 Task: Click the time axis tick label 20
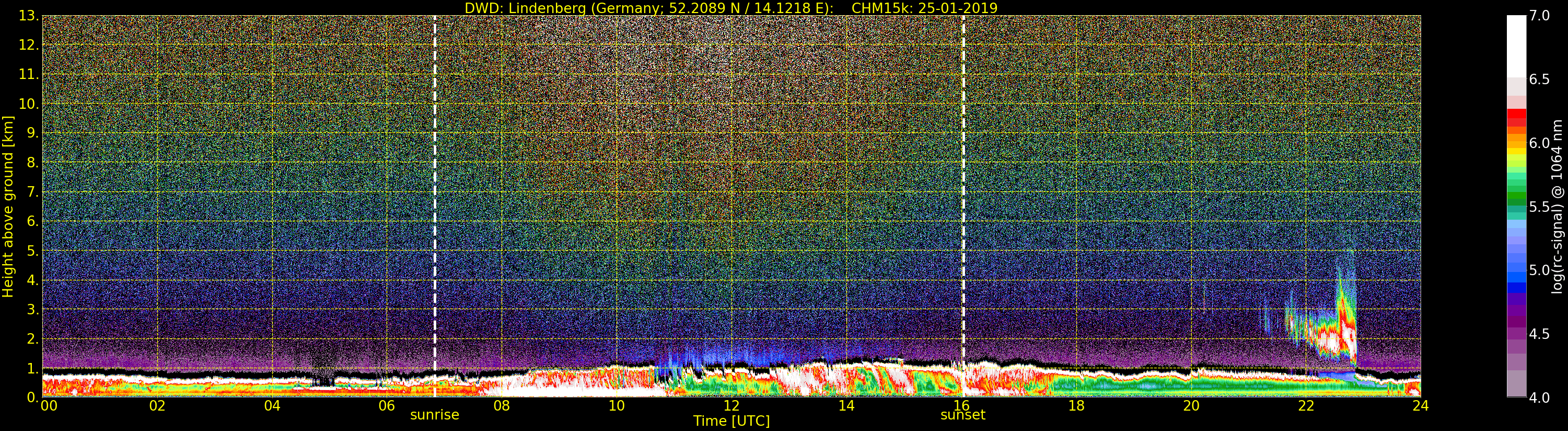tap(1191, 405)
